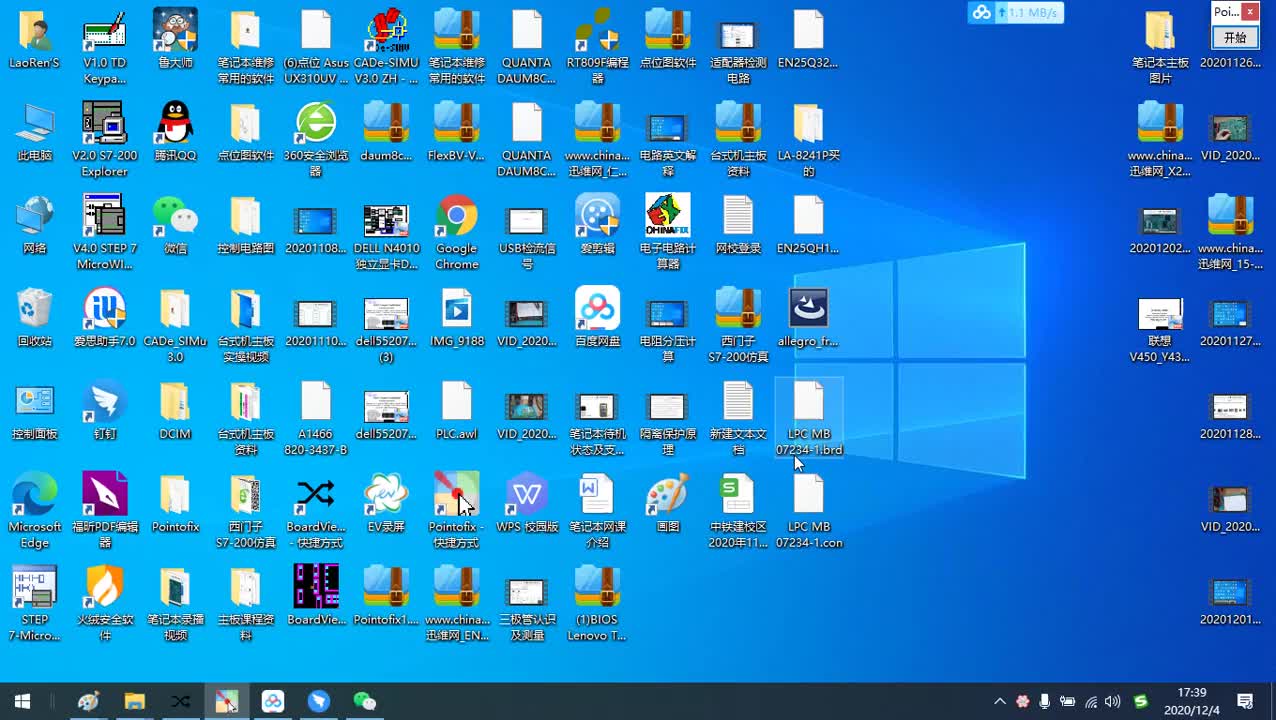Open the RT809F编程器 shortcut
1276x720 pixels.
tap(598, 47)
